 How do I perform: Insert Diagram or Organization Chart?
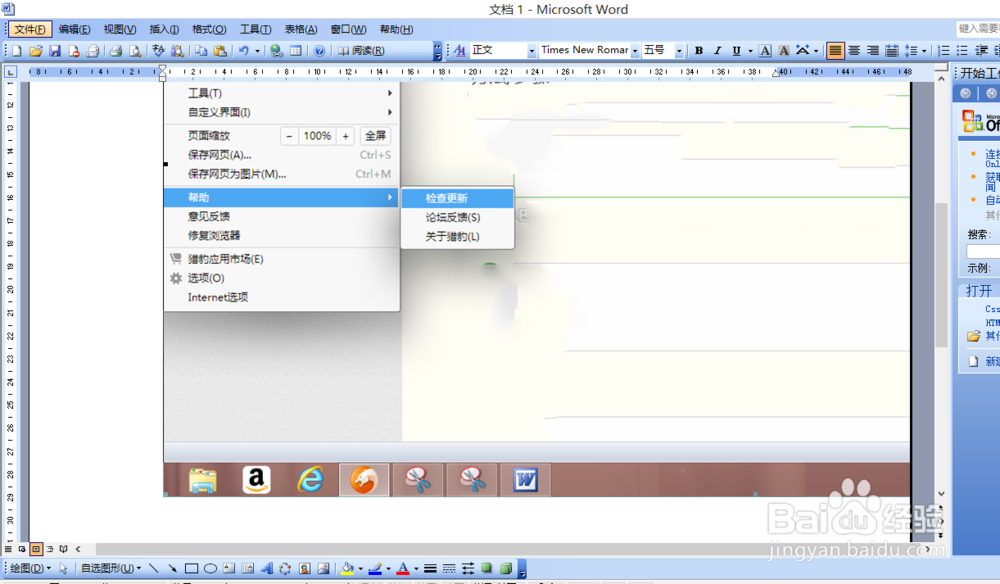285,568
